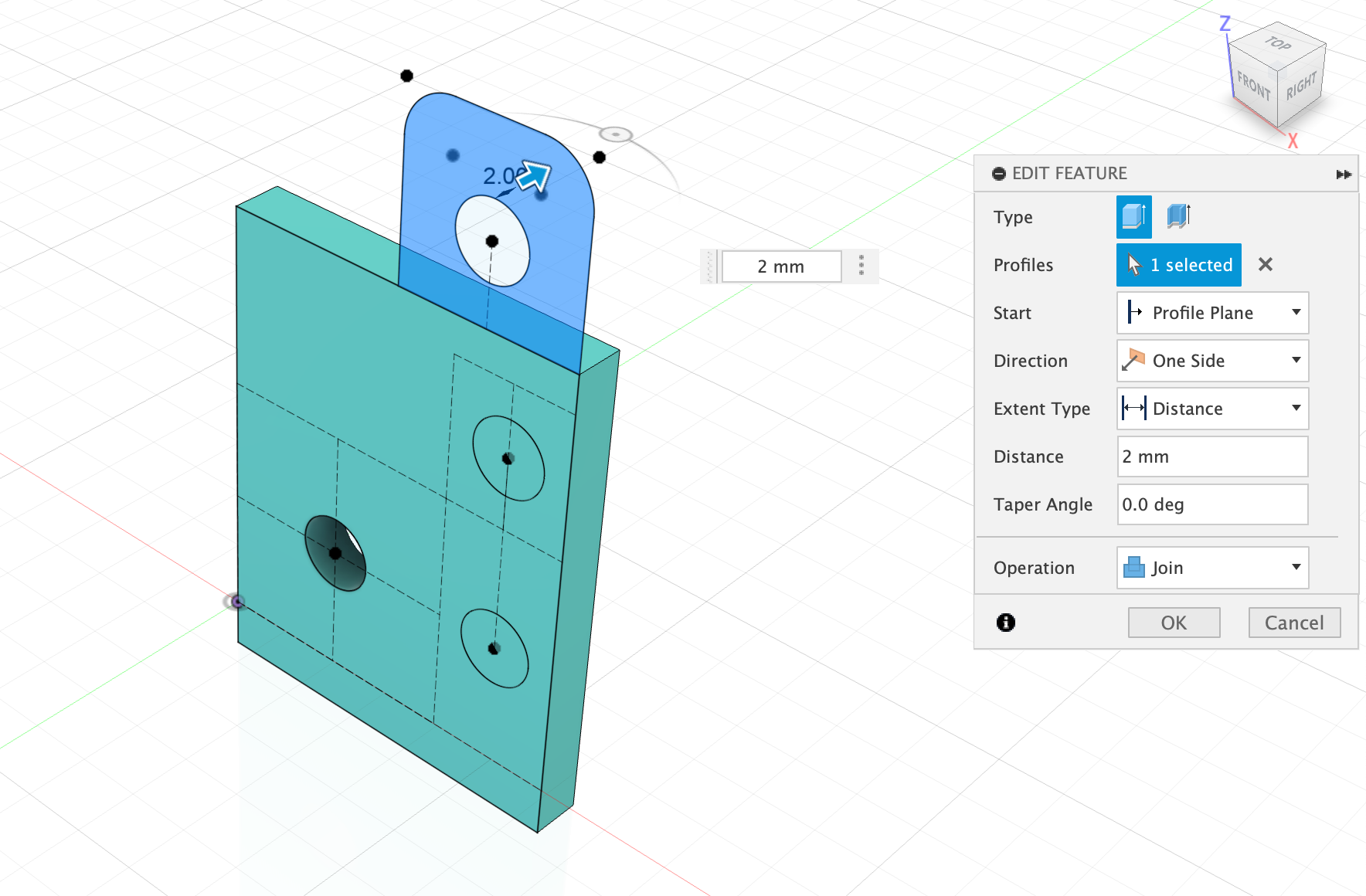Click the upper sketched circle on plate
The height and width of the screenshot is (896, 1366).
point(508,459)
